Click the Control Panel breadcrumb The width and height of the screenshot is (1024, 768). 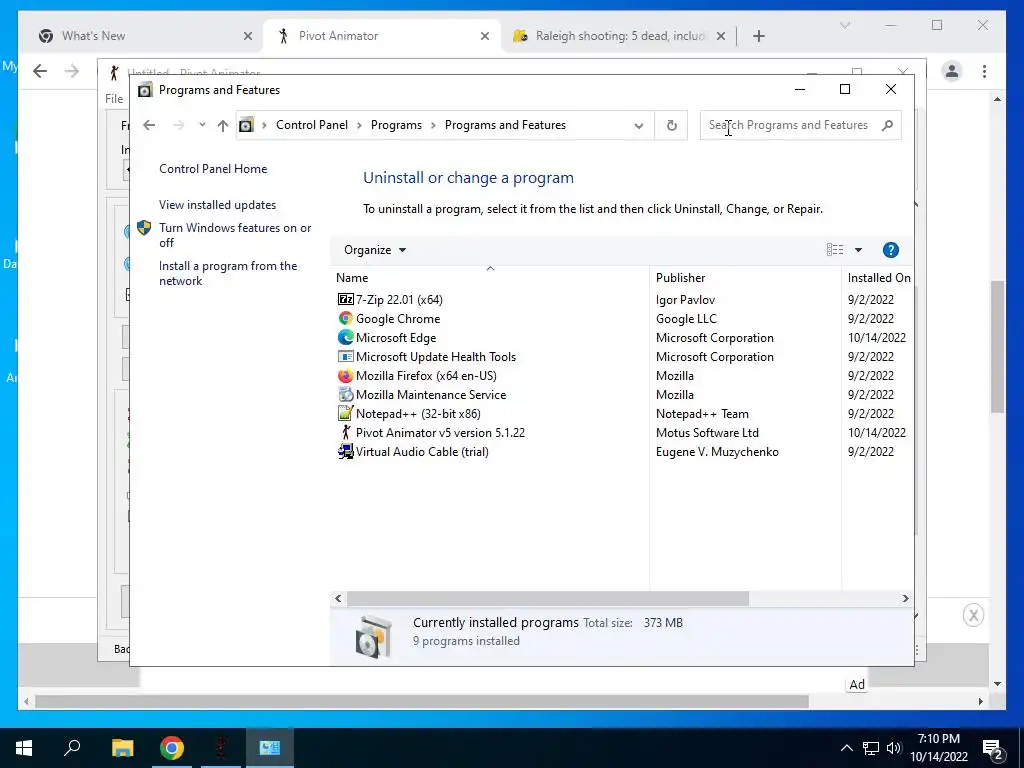[x=312, y=125]
